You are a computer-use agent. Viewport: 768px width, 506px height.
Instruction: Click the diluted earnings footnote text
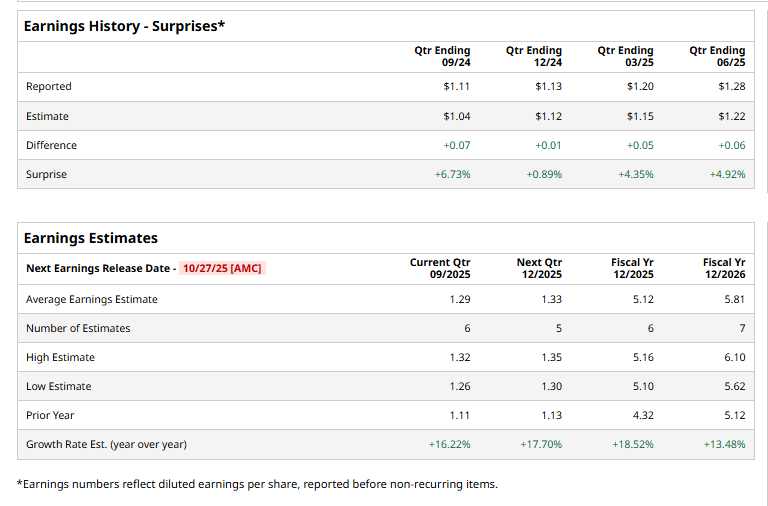coord(257,484)
